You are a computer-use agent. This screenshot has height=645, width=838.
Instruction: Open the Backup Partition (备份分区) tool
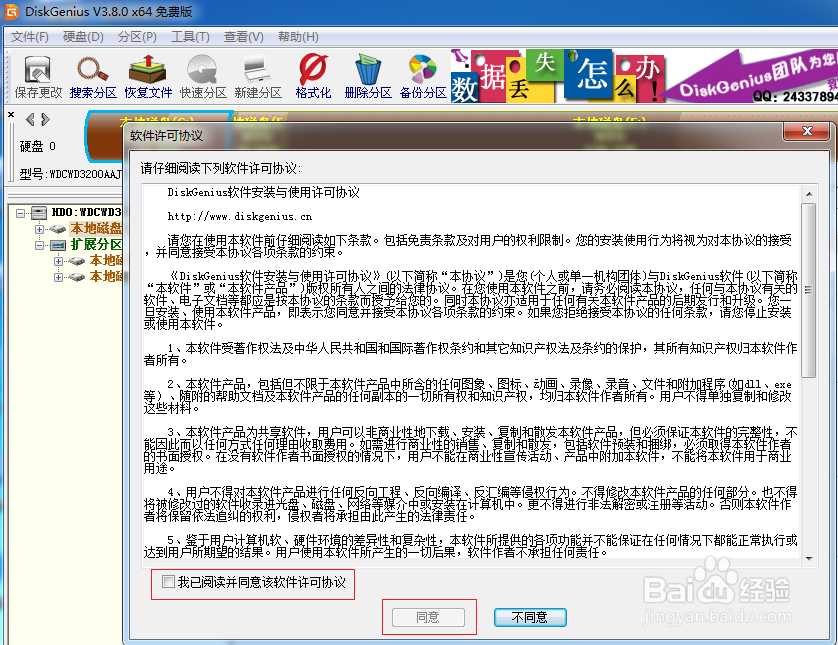click(423, 77)
